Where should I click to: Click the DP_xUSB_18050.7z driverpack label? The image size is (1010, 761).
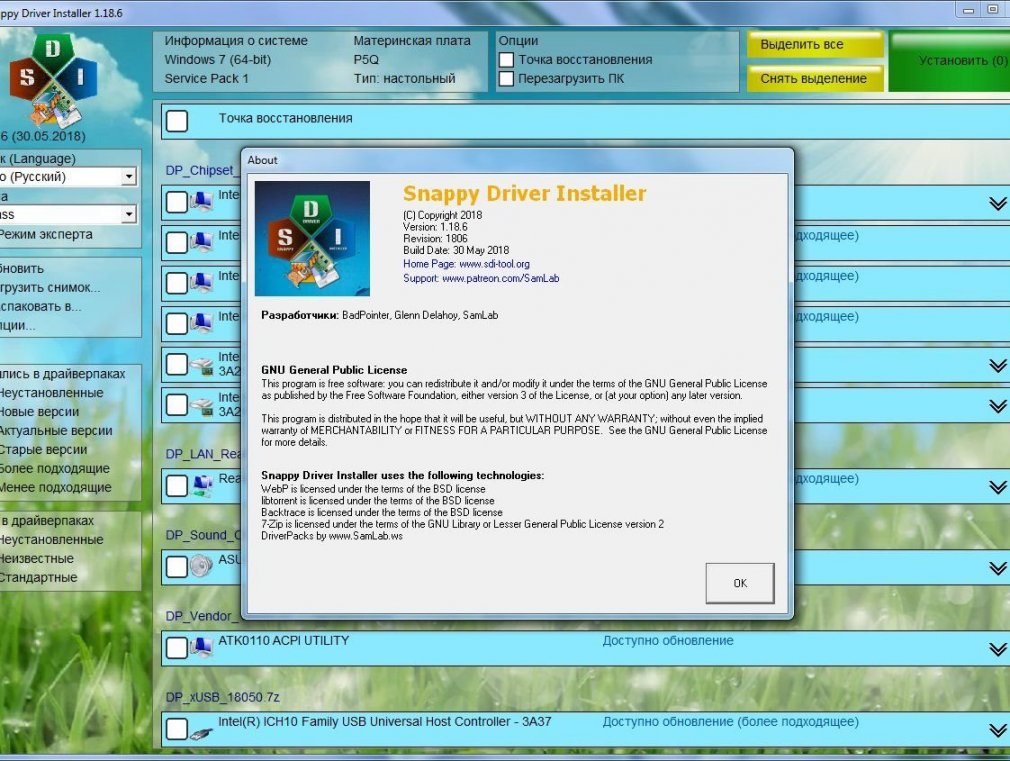point(222,697)
